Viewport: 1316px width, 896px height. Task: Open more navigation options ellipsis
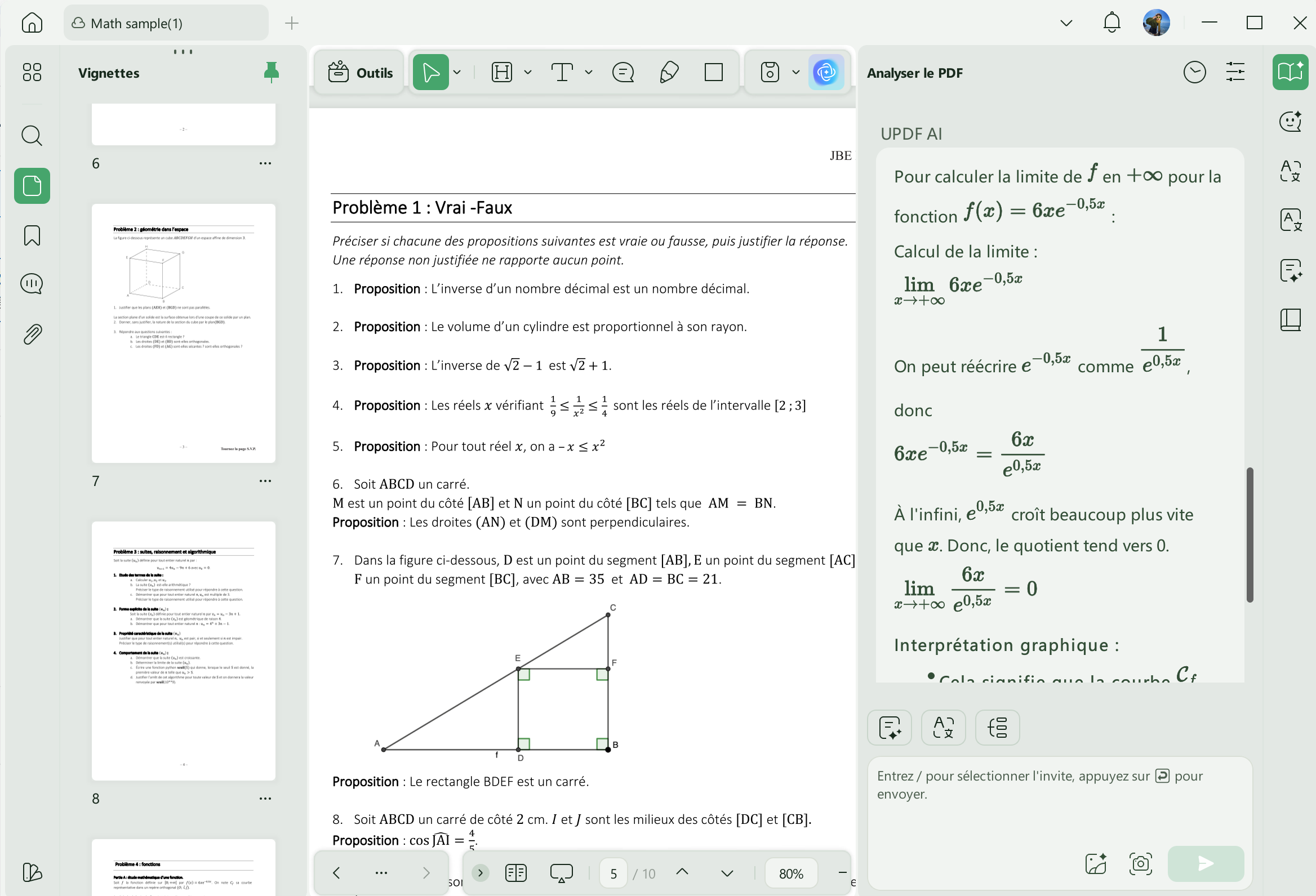381,873
